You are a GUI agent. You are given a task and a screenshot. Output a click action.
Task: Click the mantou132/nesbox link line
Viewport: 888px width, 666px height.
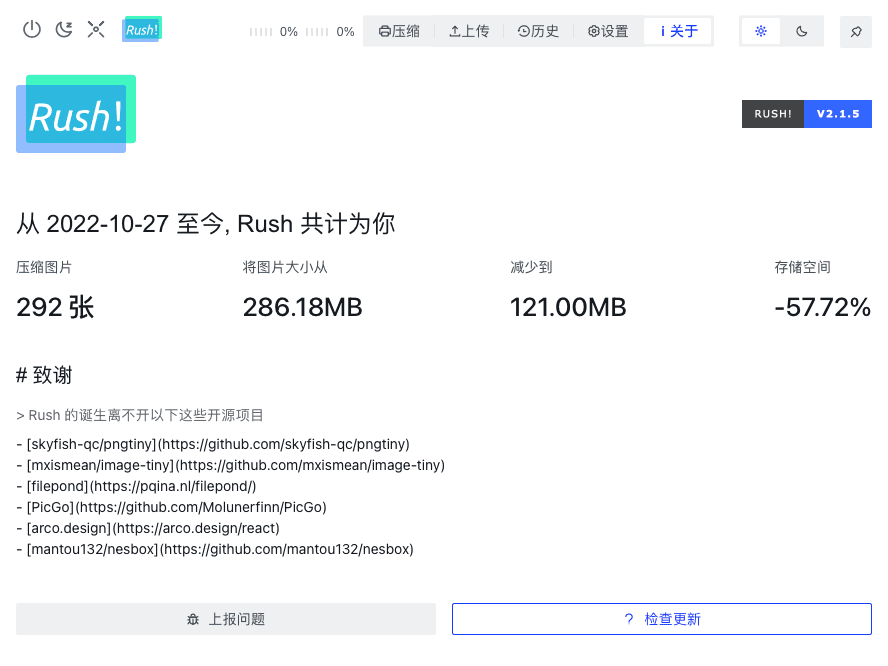point(215,549)
